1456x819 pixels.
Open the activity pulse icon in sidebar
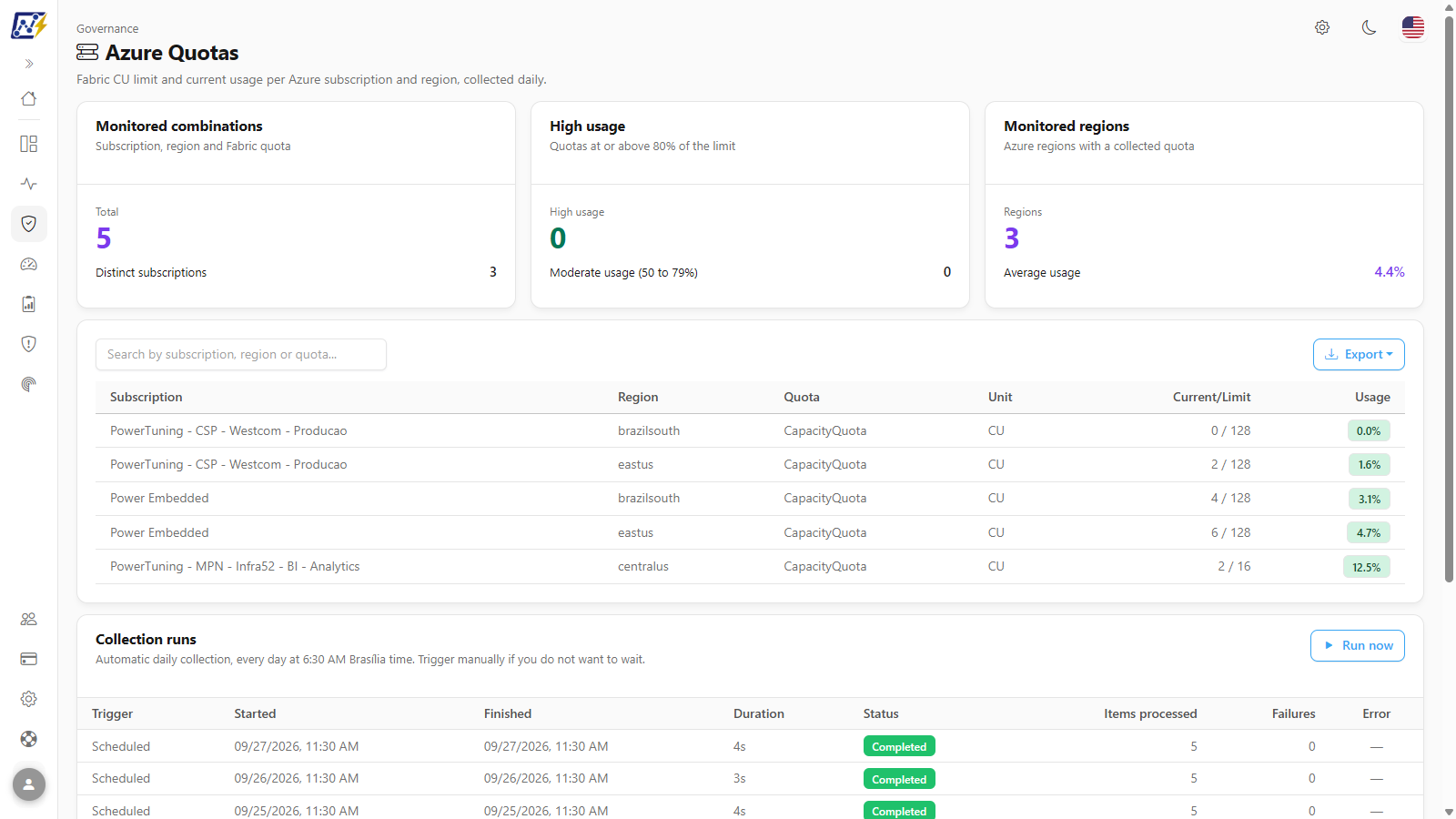click(29, 184)
